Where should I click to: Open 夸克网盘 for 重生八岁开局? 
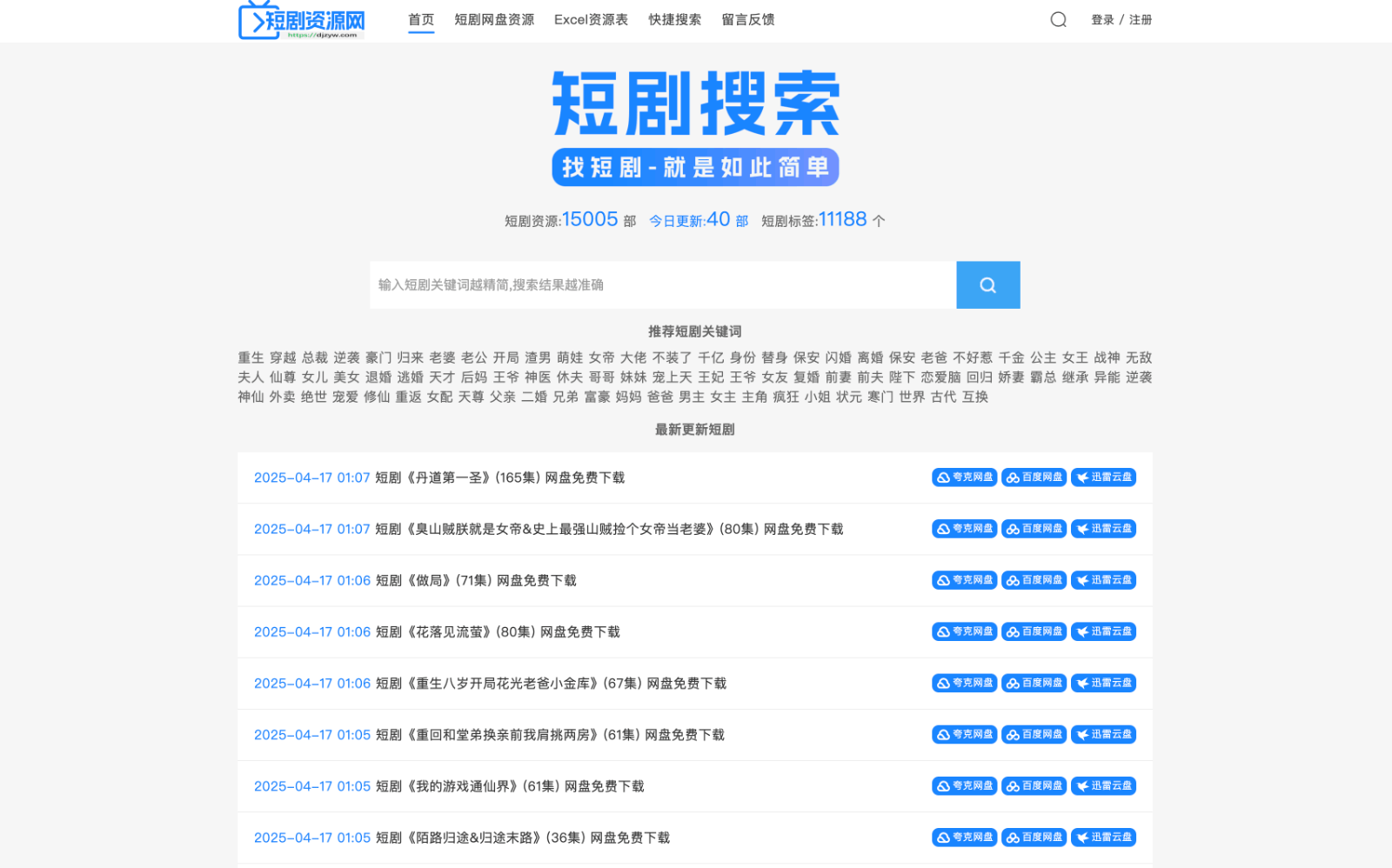(x=964, y=683)
